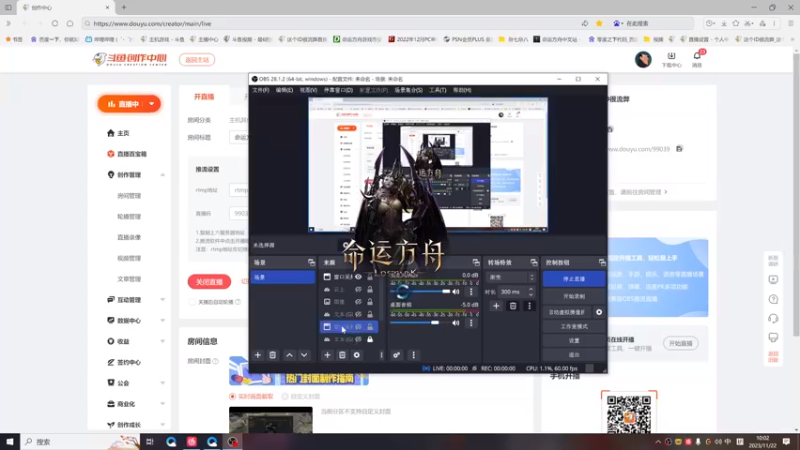This screenshot has width=800, height=450.
Task: Open the Windows Start menu
Action: (x=10, y=442)
